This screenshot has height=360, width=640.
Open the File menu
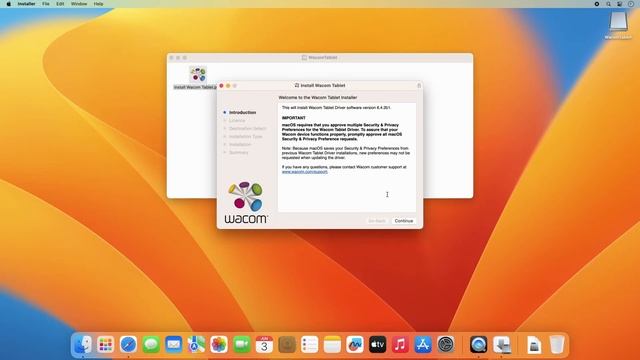tap(46, 4)
